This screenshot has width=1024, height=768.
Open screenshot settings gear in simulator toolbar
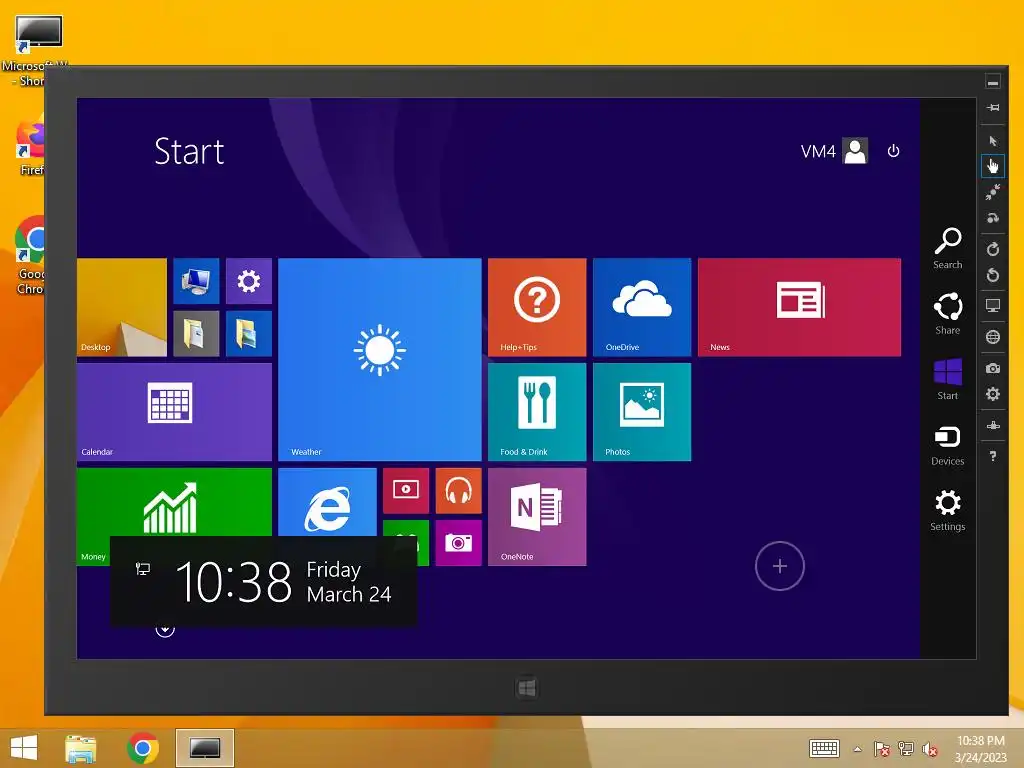pos(993,394)
